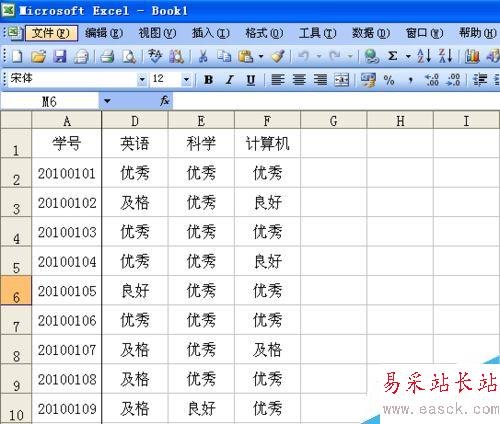Screen dimensions: 500x424
Task: Open the 视图(V) menu
Action: (x=157, y=33)
